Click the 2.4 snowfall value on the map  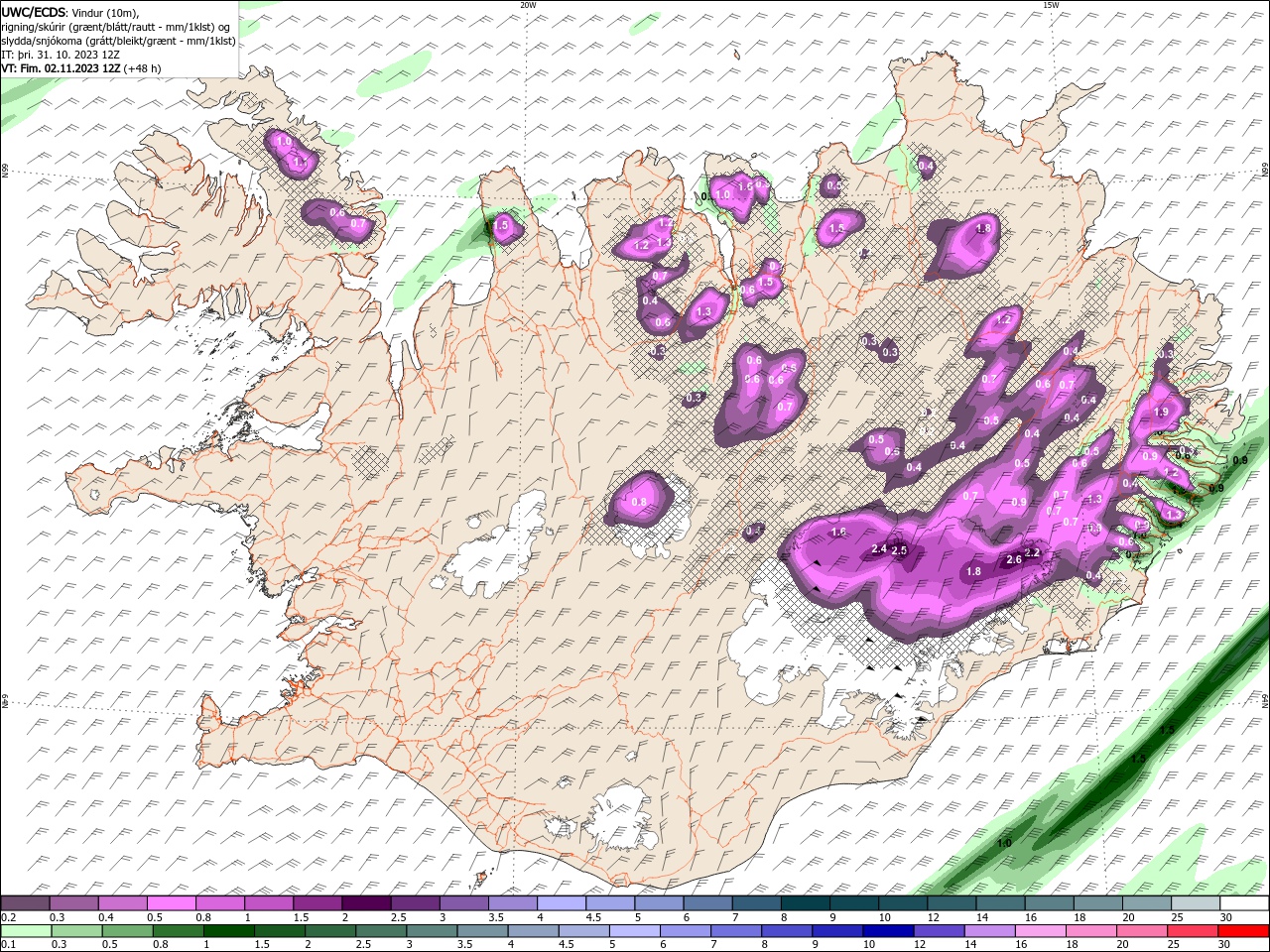[x=878, y=549]
